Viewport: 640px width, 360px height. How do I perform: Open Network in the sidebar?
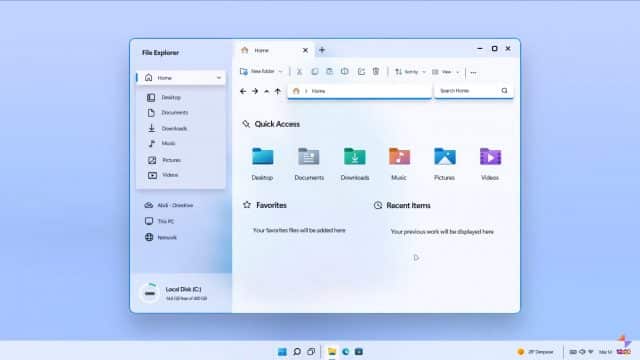pos(161,237)
